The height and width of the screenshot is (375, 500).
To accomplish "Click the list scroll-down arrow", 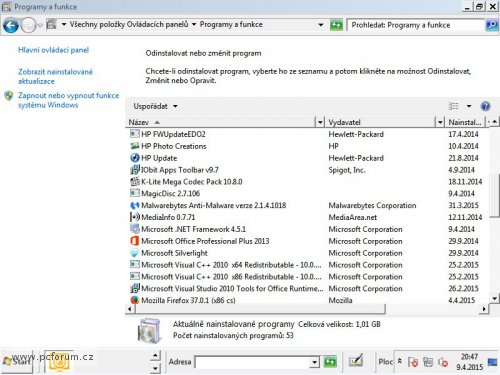I will point(495,299).
